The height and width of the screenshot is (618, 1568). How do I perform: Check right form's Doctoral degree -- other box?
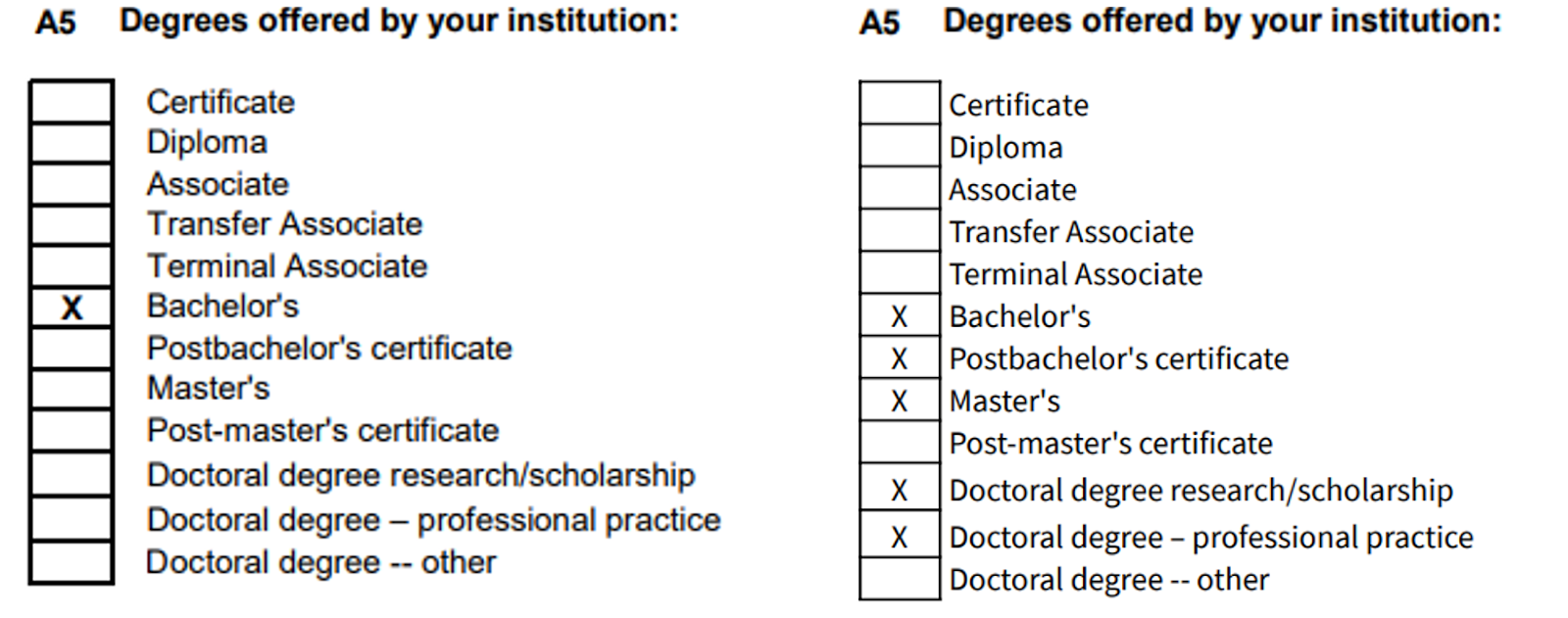click(900, 578)
